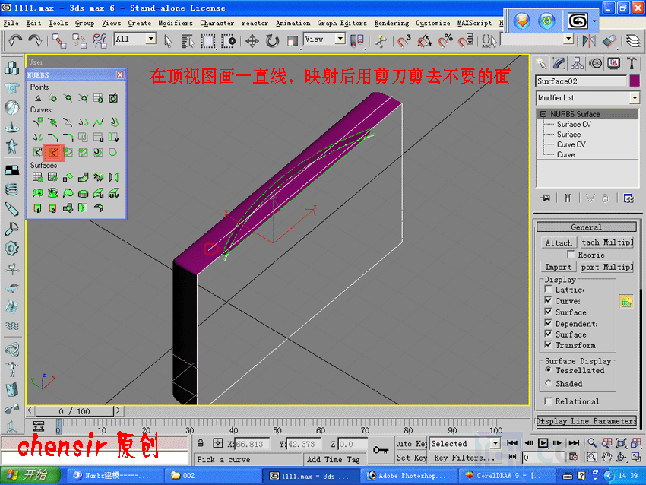The height and width of the screenshot is (485, 646).
Task: Click the Set Key button
Action: [x=411, y=458]
